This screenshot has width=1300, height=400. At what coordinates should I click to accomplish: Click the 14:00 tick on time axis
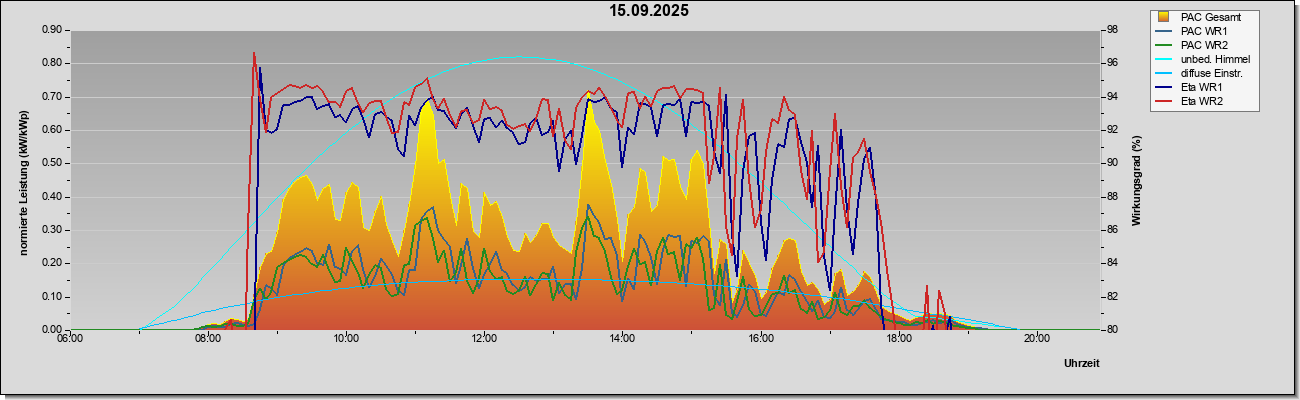tap(623, 339)
